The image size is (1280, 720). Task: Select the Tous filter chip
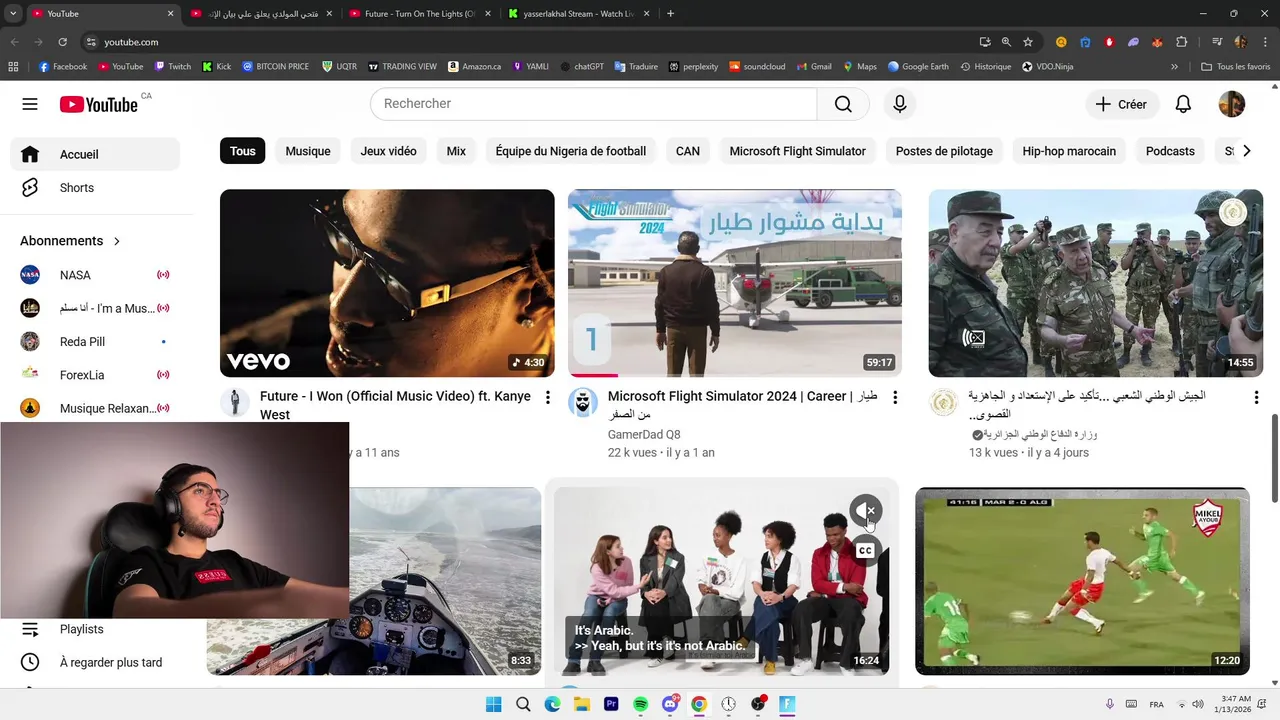point(243,151)
